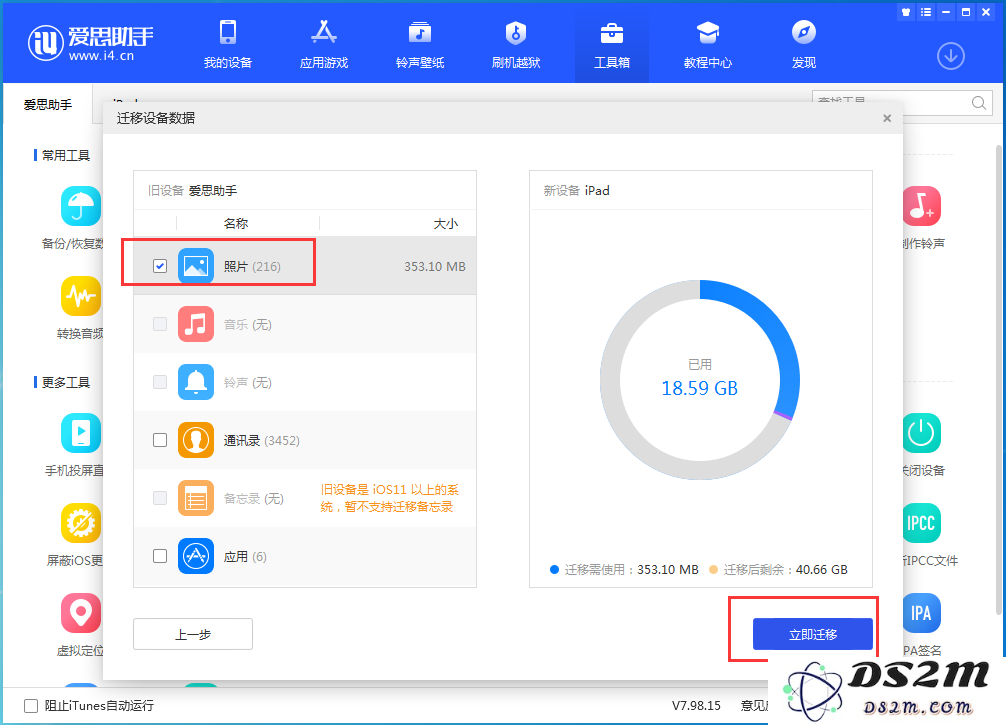Click the 照片 picture icon in the list

(x=196, y=266)
